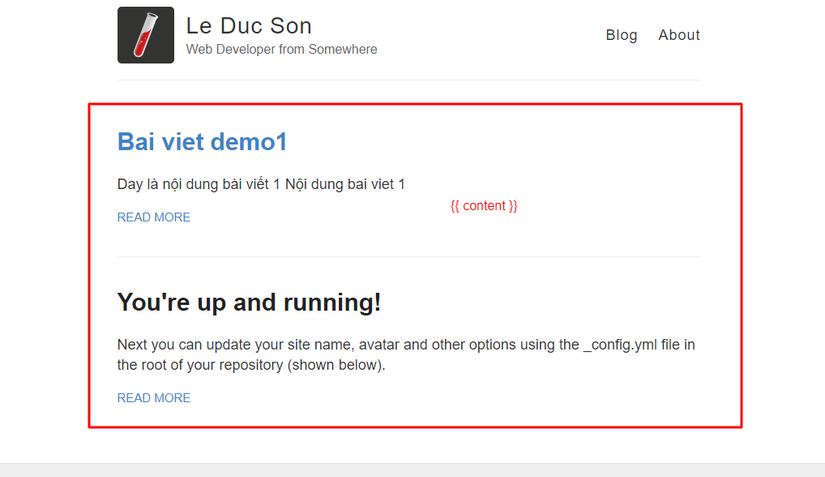The width and height of the screenshot is (825, 477).
Task: Click the test tube avatar icon
Action: coord(146,35)
